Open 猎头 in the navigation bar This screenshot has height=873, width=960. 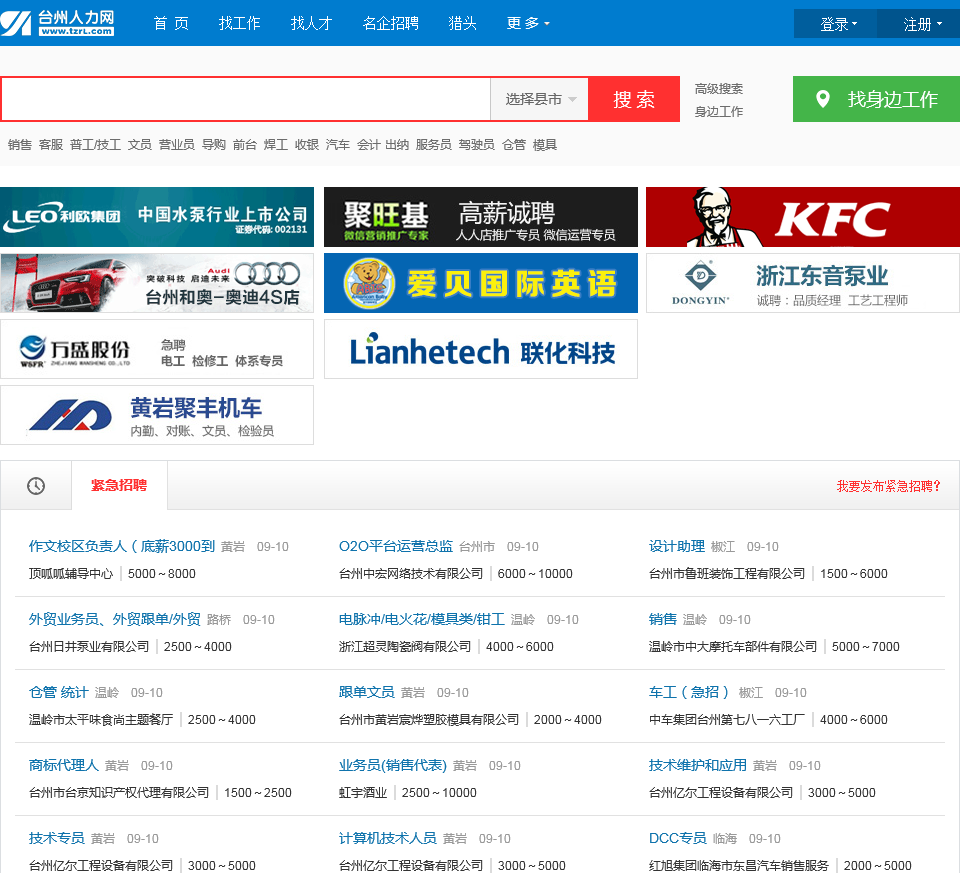point(462,23)
